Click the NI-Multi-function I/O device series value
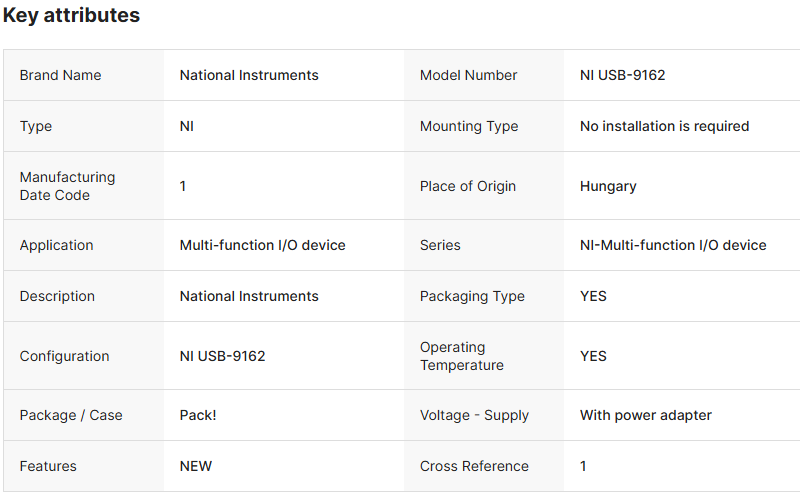Image resolution: width=800 pixels, height=492 pixels. (673, 245)
